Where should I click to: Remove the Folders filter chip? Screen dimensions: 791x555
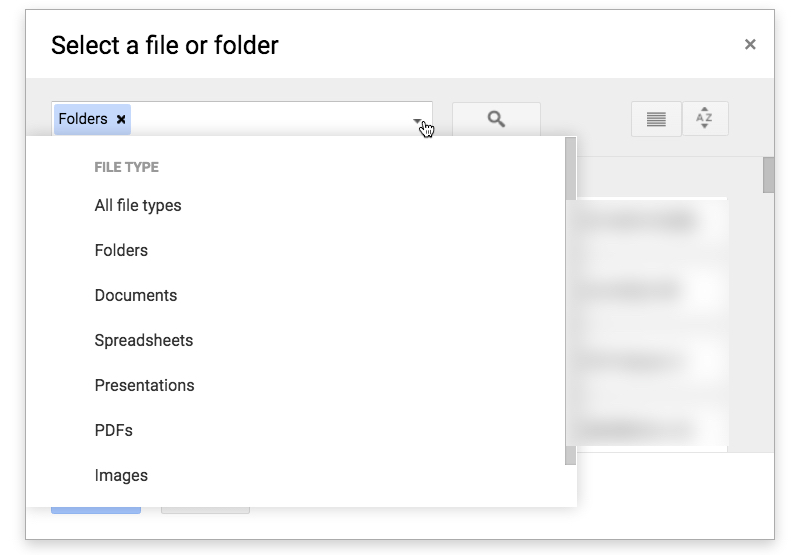click(121, 119)
